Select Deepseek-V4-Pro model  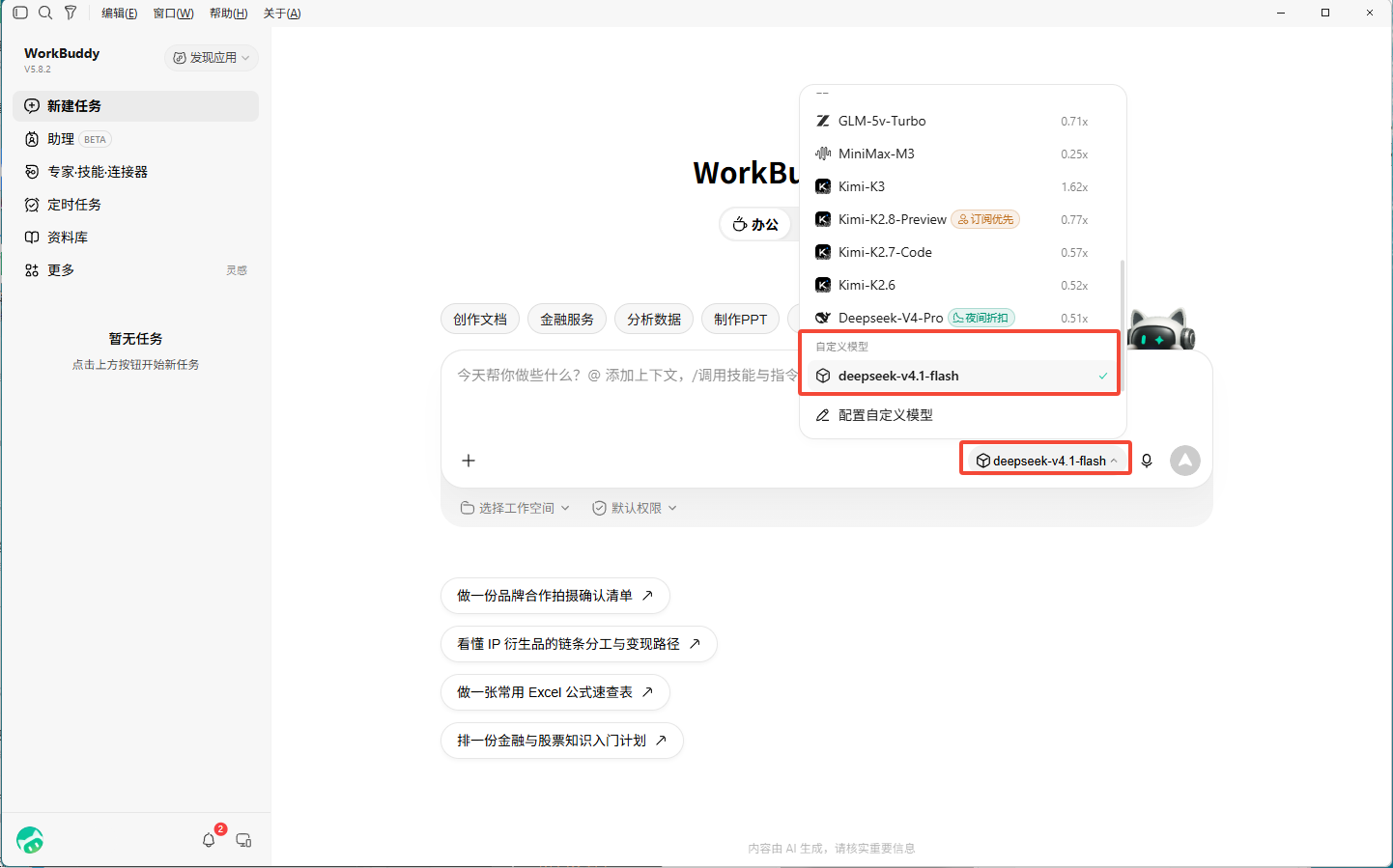click(962, 318)
